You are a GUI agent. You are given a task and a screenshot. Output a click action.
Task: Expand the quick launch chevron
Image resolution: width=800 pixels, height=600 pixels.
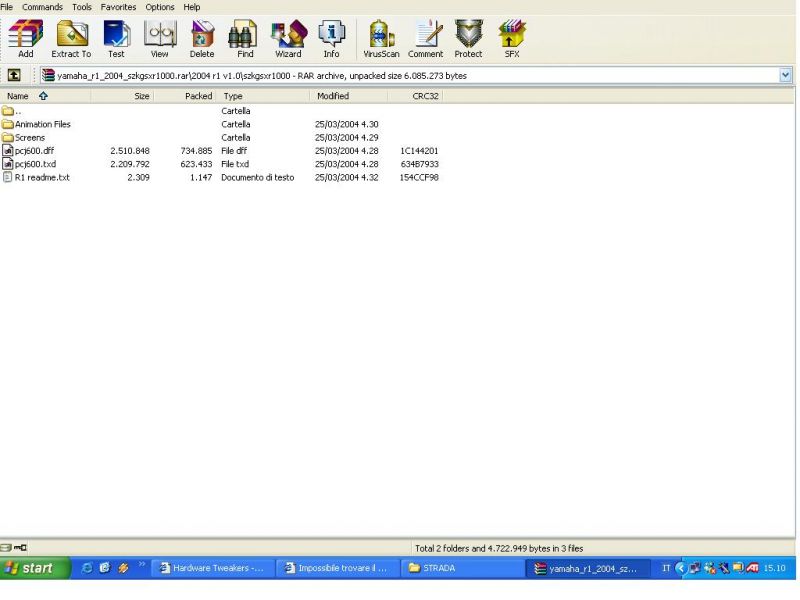142,564
